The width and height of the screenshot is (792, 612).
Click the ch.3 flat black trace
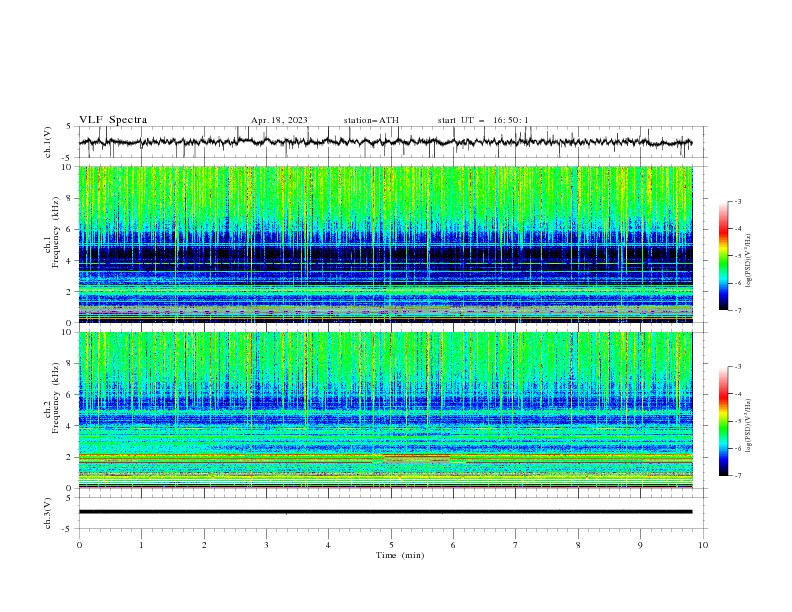click(385, 512)
